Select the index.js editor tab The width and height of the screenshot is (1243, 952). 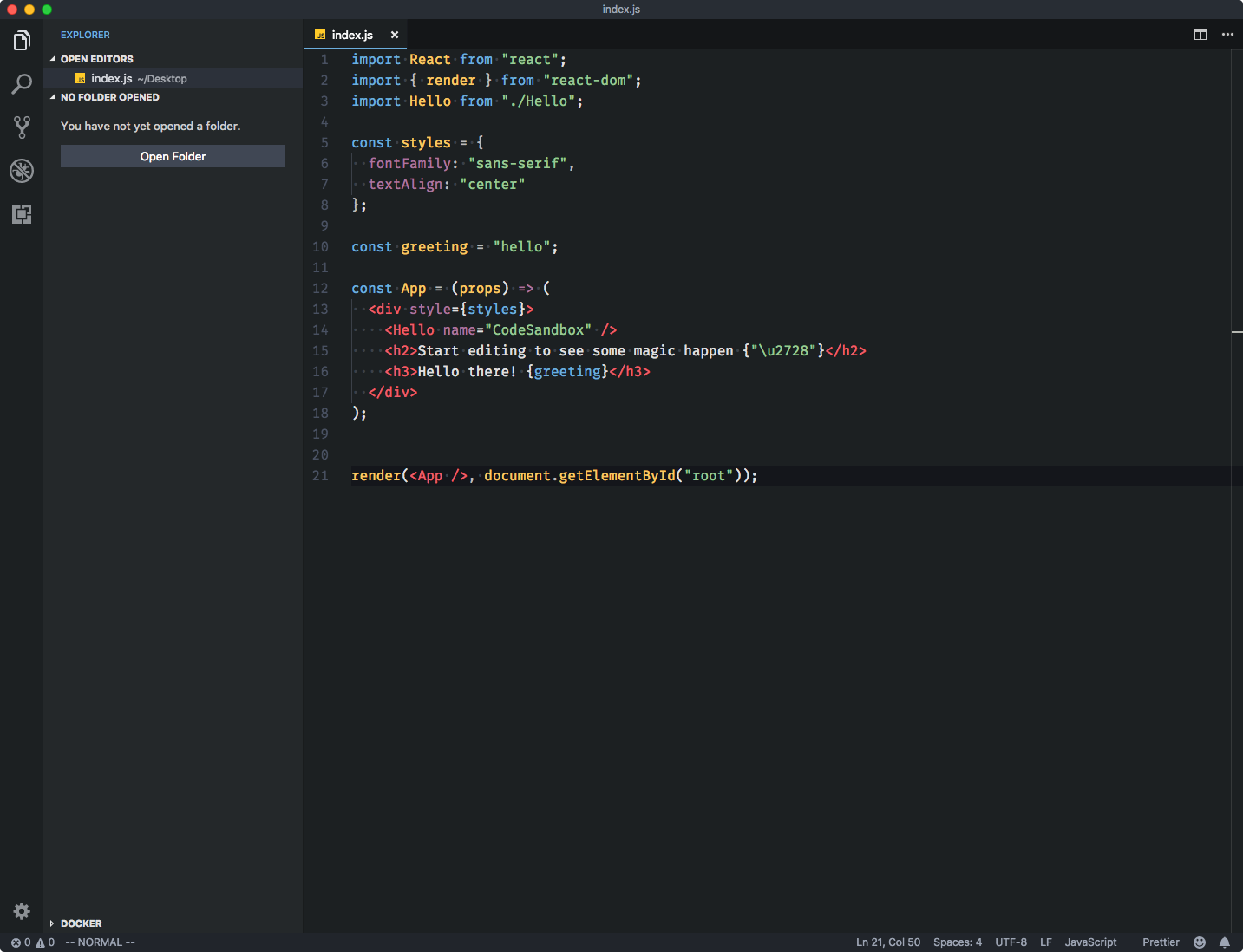[356, 35]
